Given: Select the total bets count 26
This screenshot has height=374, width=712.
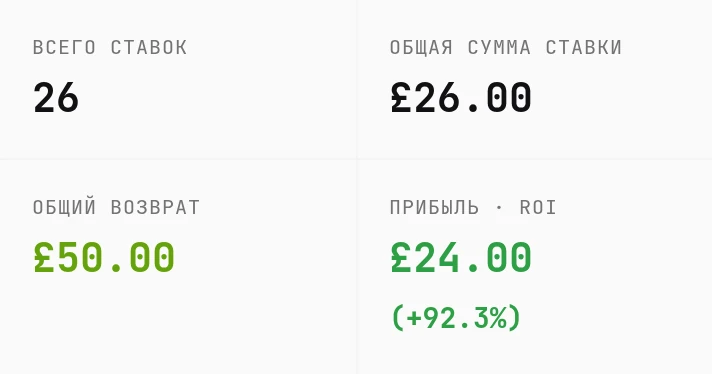Looking at the screenshot, I should [x=56, y=98].
